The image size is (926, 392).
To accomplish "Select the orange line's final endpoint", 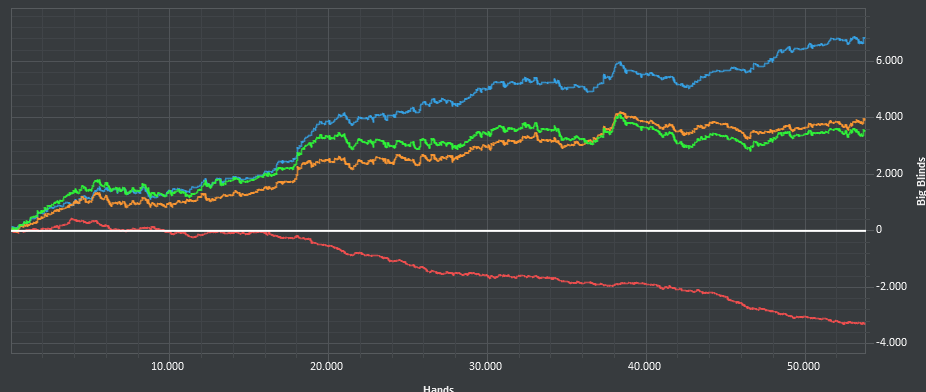I will [x=865, y=120].
